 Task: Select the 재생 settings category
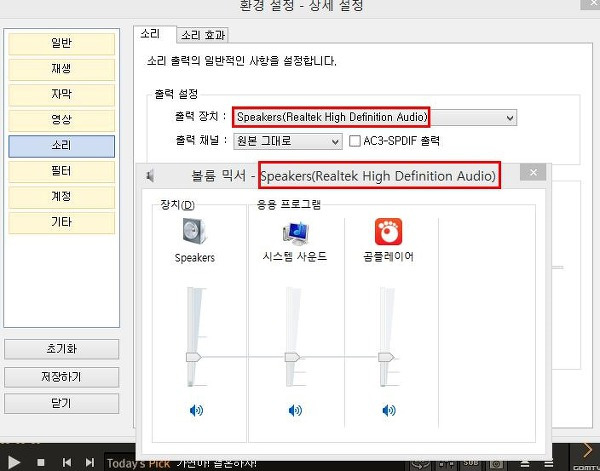click(61, 69)
